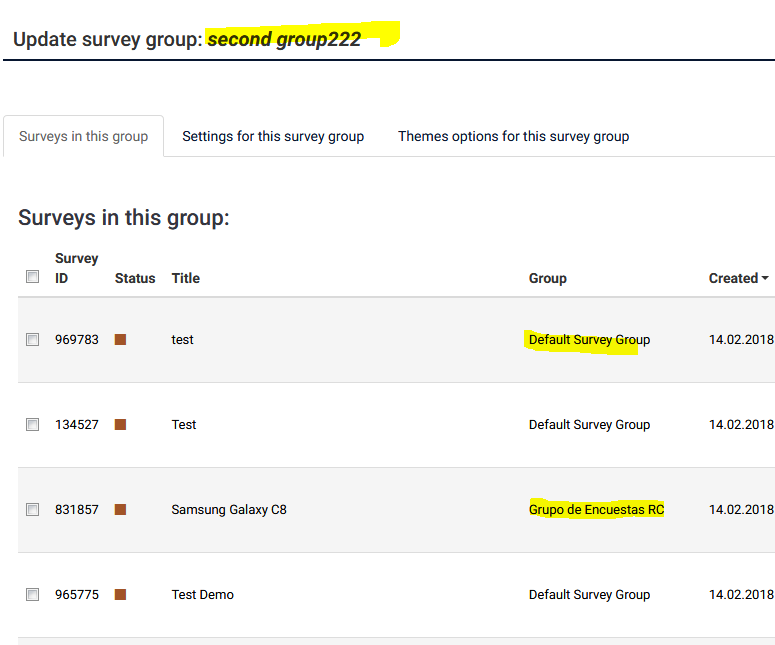Open Surveys in this group tab
775x645 pixels.
point(83,136)
